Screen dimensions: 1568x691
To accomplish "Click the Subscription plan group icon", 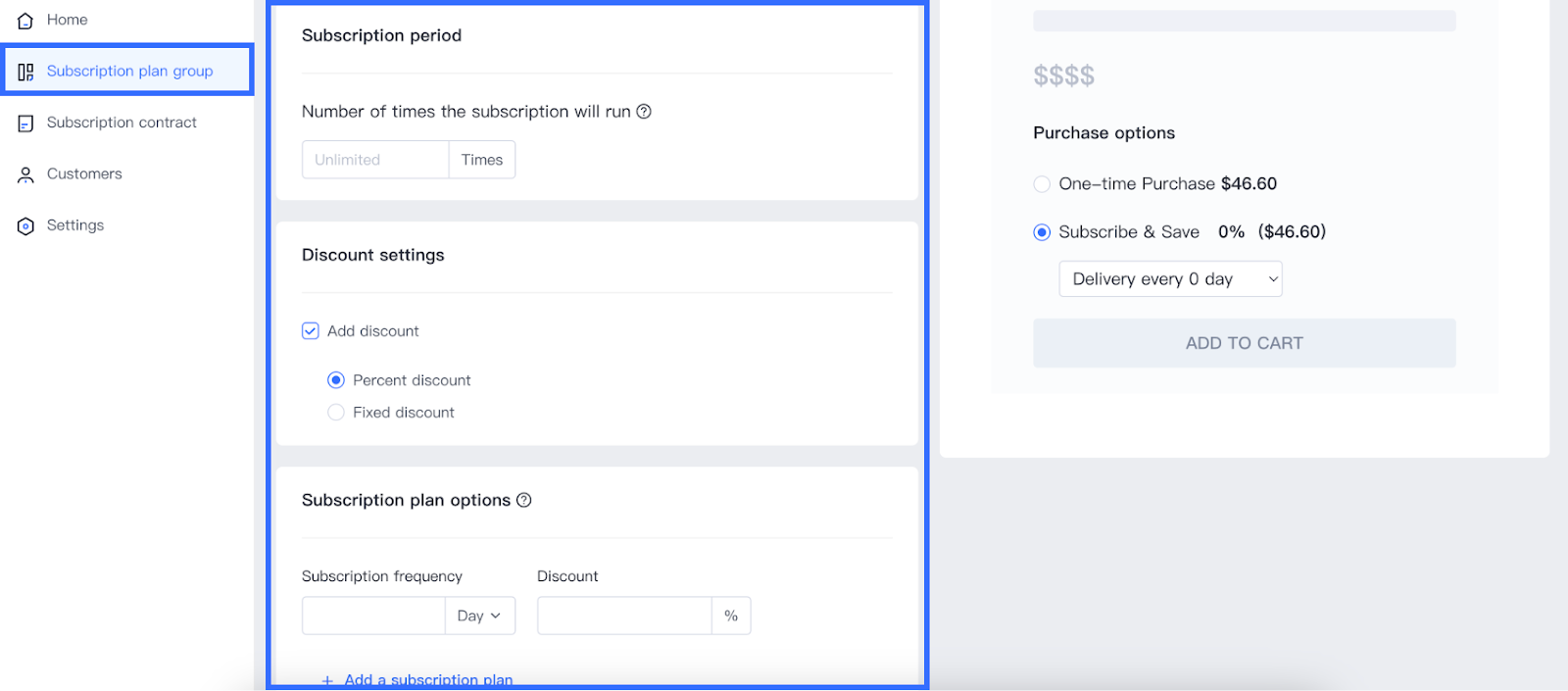I will (x=25, y=72).
